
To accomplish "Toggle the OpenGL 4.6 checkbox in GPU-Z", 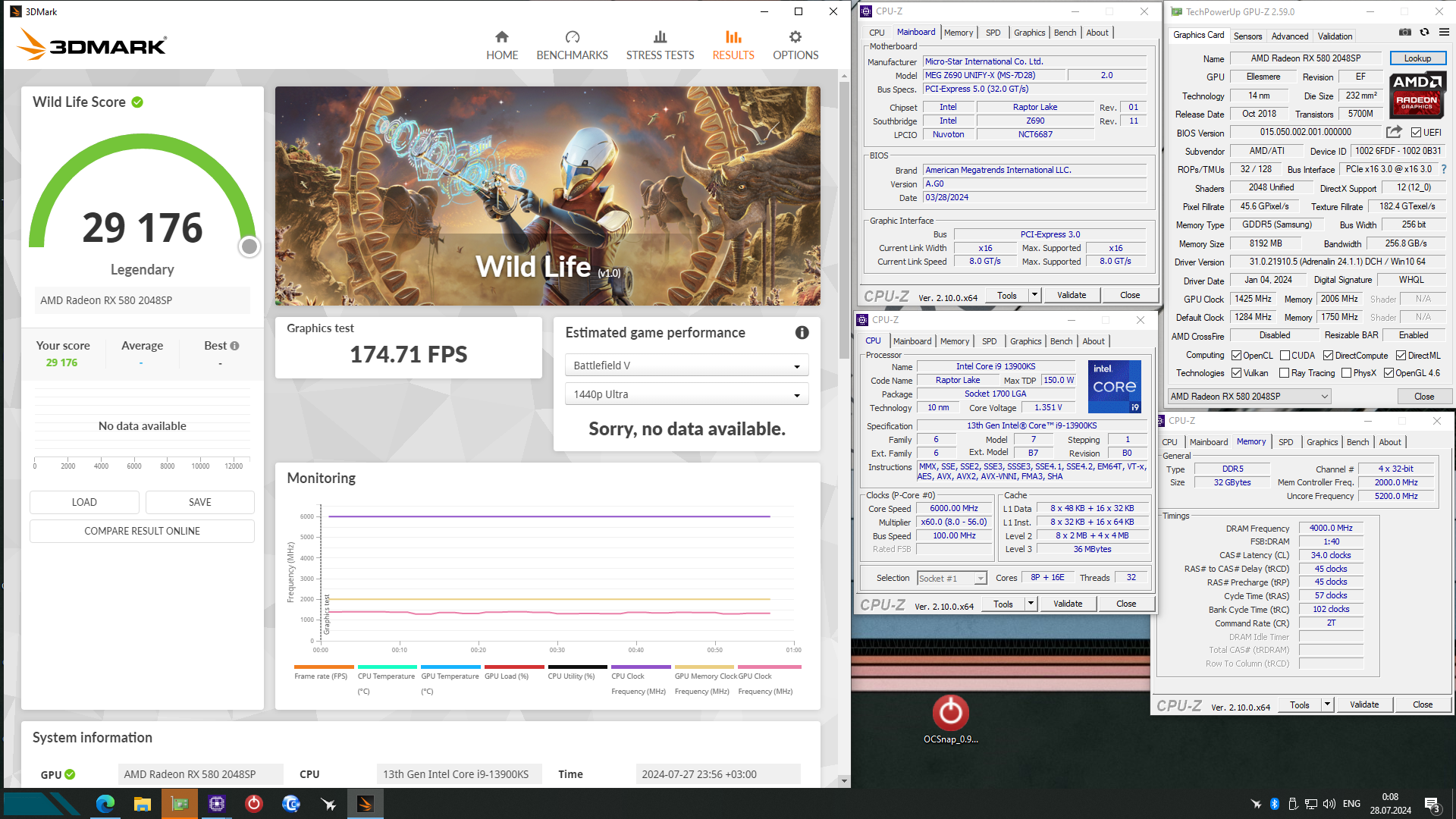I will click(x=1389, y=373).
